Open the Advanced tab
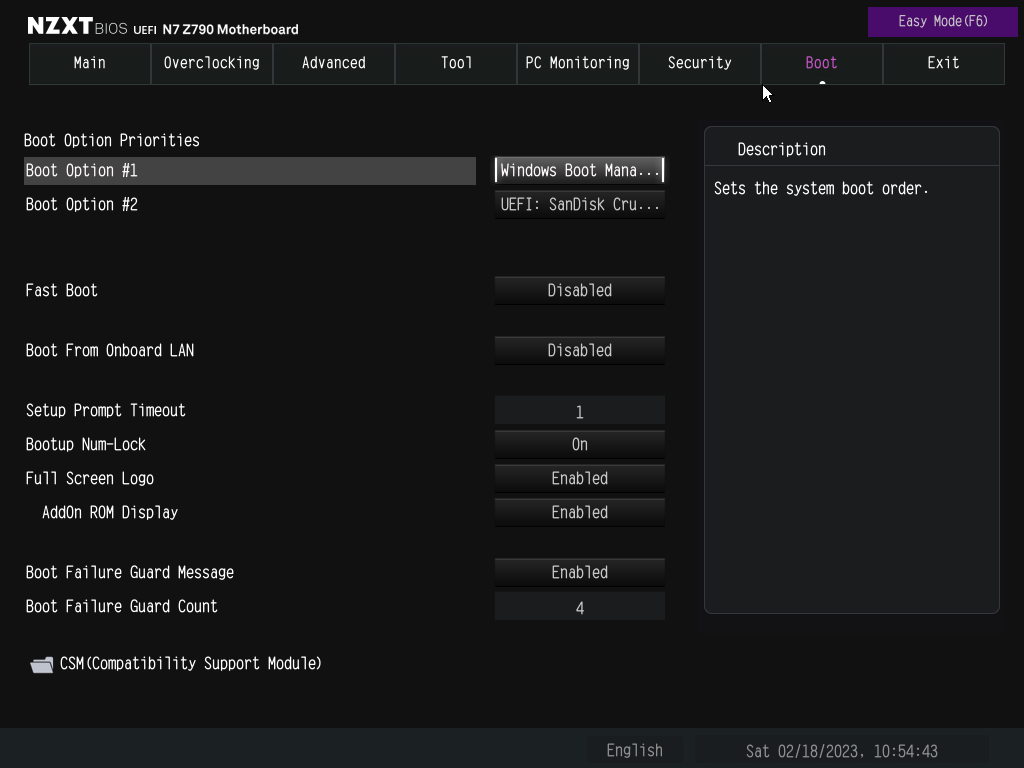 pyautogui.click(x=333, y=63)
